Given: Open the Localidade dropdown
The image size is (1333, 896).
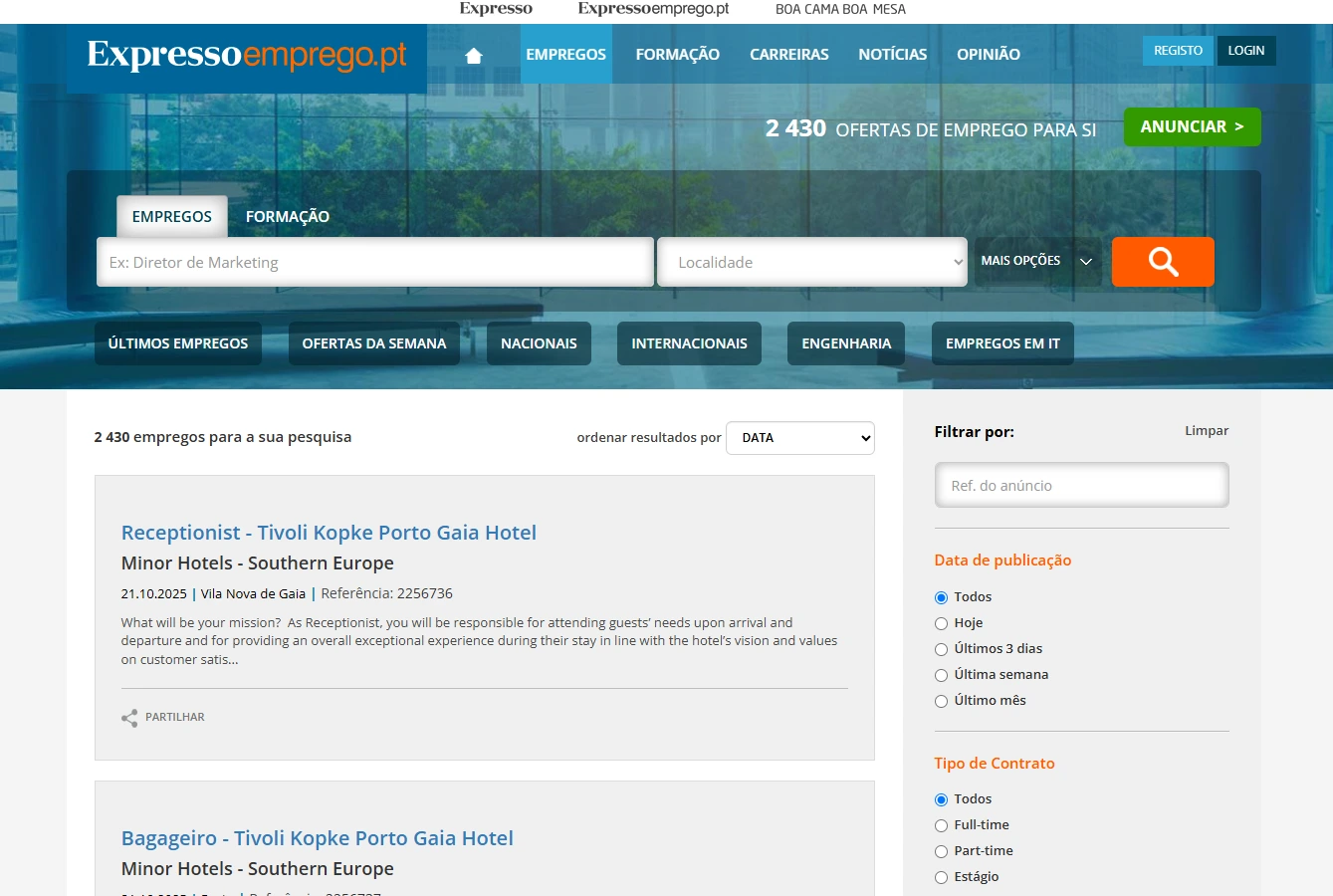Looking at the screenshot, I should point(812,262).
